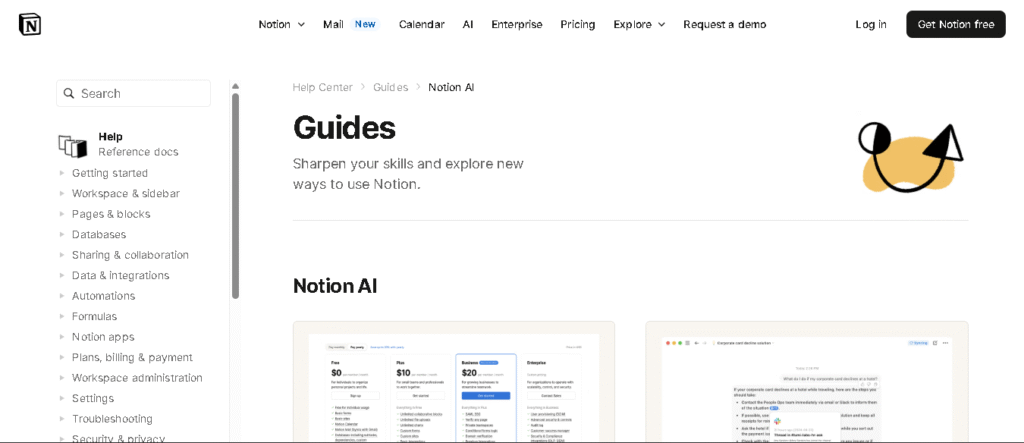Open Pricing page from navigation bar
1024x443 pixels.
(x=577, y=24)
